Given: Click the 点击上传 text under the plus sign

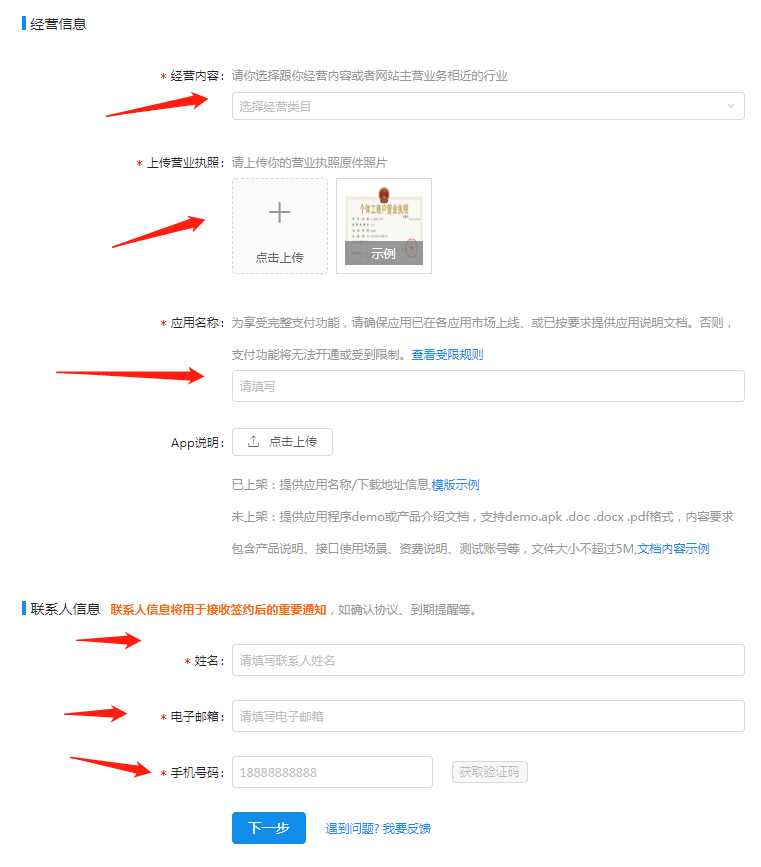Looking at the screenshot, I should 279,257.
